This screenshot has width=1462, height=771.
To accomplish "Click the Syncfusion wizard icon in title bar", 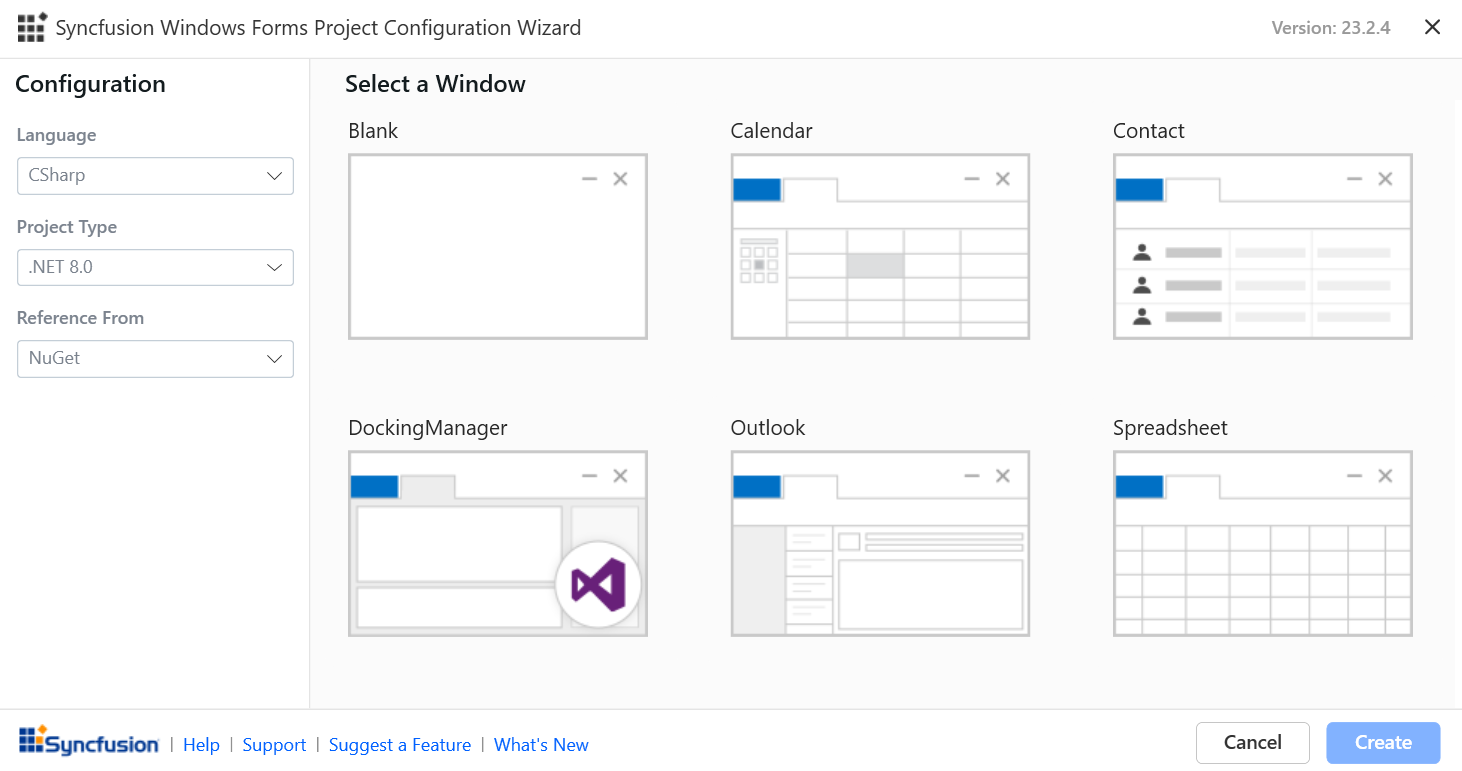I will 32,28.
